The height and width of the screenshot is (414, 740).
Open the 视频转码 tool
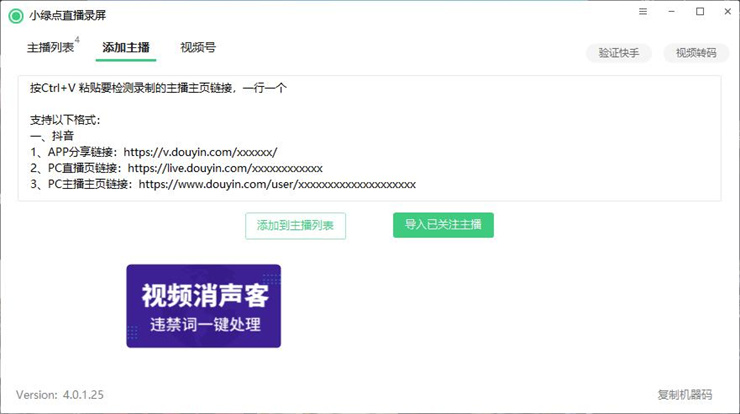click(x=696, y=53)
